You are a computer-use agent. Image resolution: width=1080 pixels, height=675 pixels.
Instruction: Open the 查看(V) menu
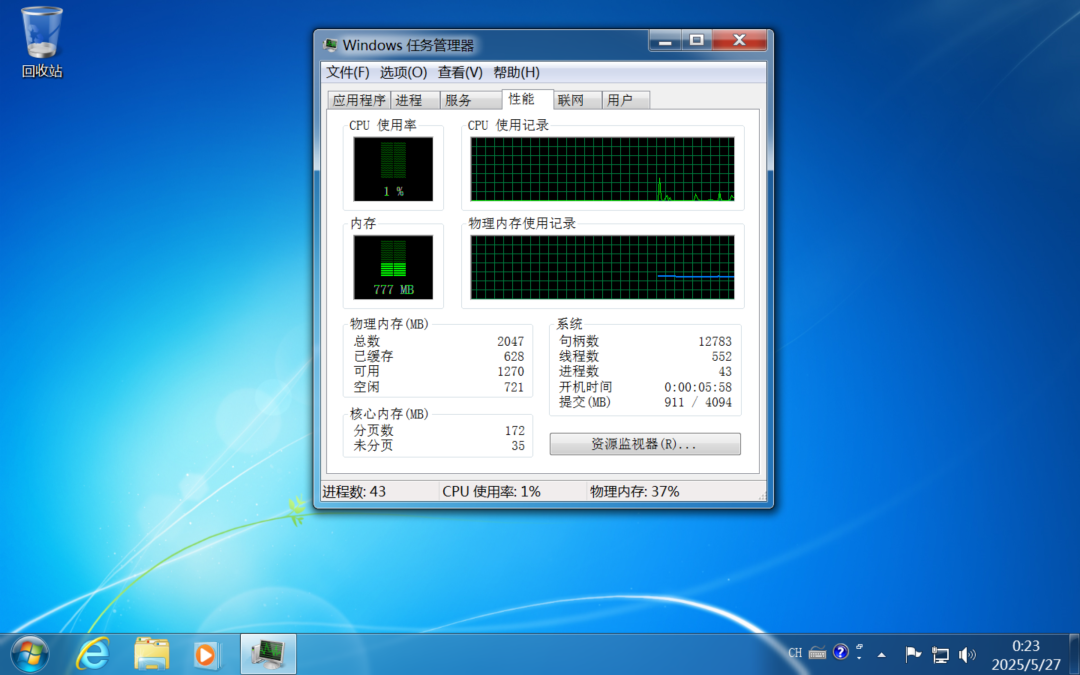click(460, 72)
